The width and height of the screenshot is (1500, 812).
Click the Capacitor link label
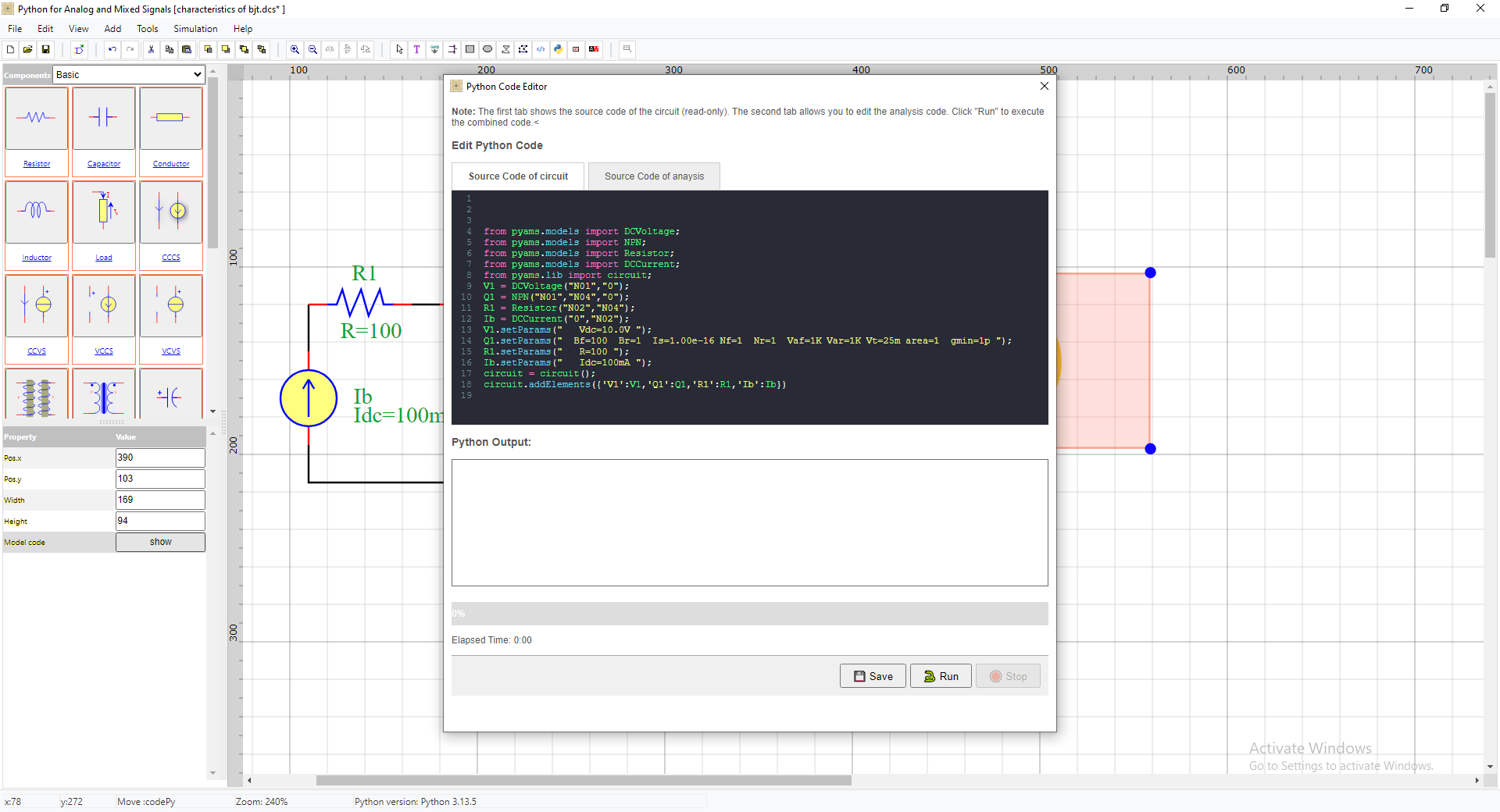point(104,164)
